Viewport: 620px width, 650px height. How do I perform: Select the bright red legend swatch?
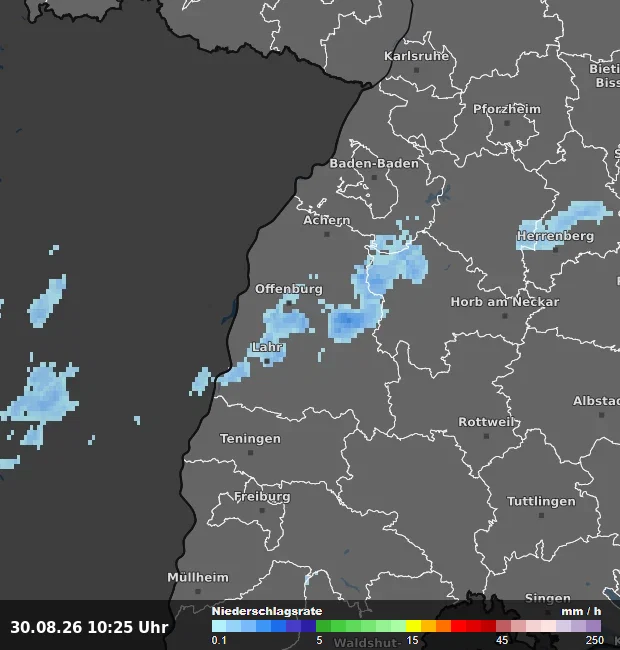[458, 626]
